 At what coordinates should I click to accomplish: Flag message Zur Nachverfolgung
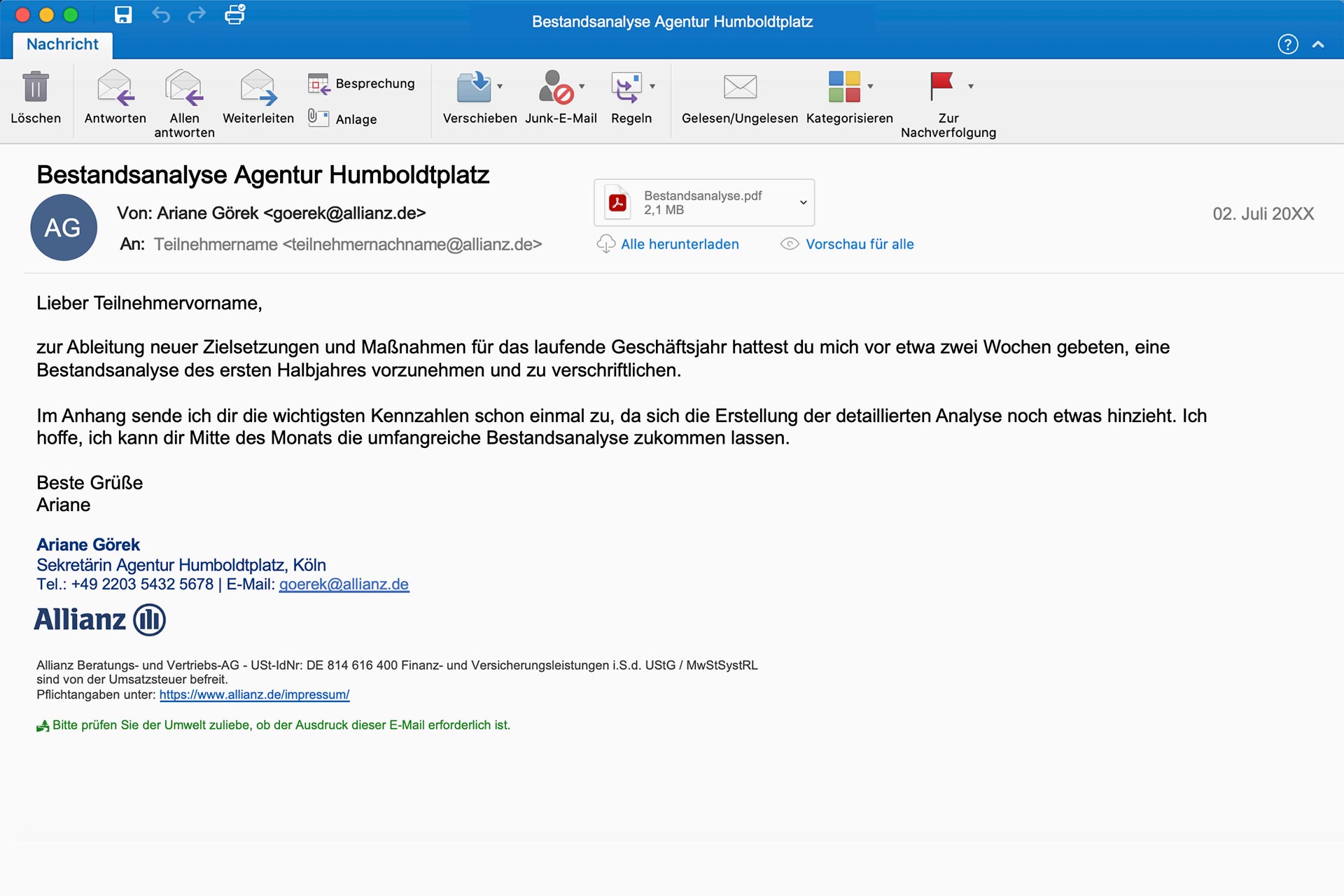[x=941, y=86]
